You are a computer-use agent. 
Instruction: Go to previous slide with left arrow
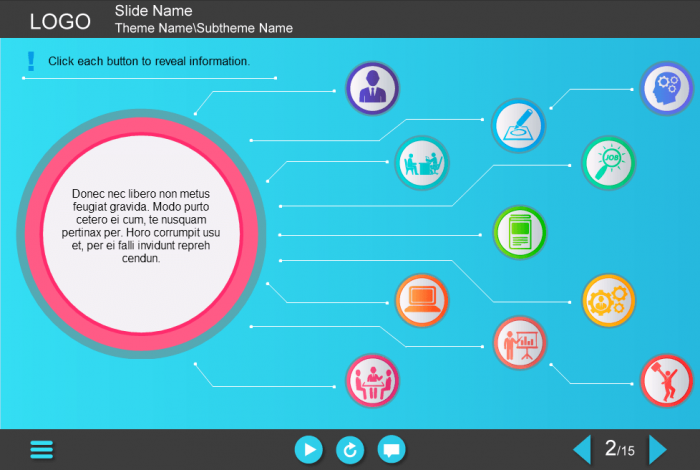(x=581, y=450)
